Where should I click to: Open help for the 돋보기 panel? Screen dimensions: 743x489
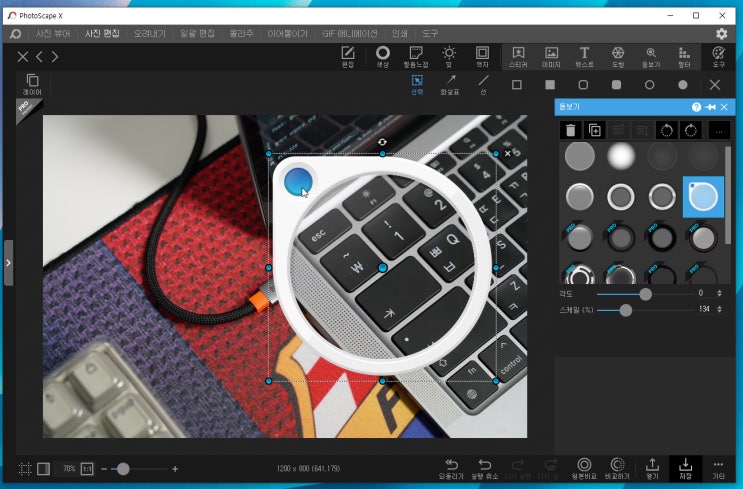(x=696, y=107)
